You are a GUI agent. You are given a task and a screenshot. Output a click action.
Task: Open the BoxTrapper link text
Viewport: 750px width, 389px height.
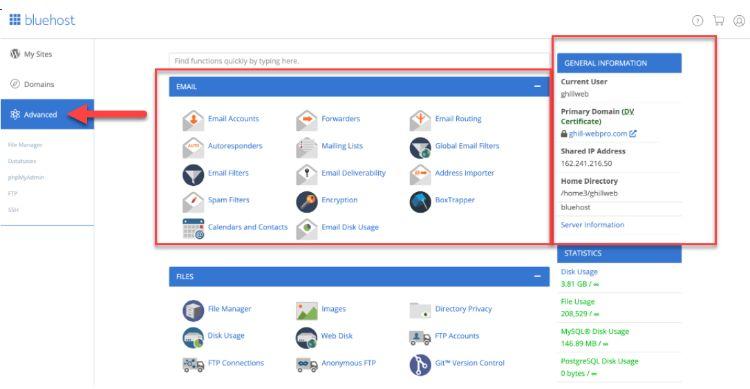point(455,200)
